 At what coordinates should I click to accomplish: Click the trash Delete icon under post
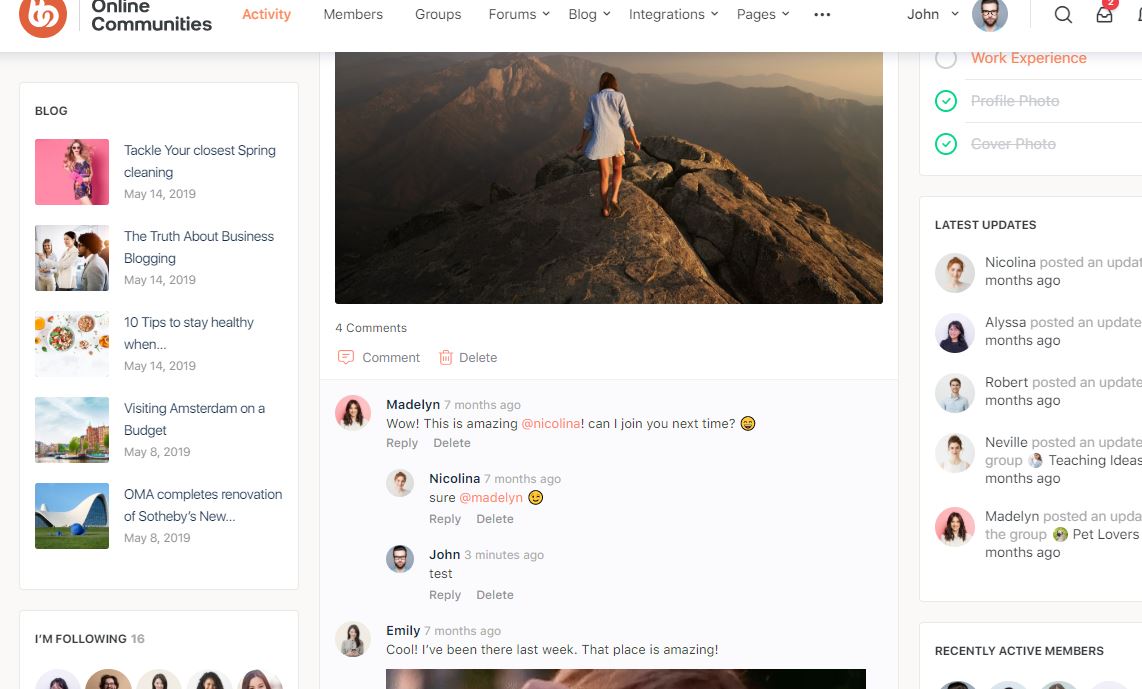[446, 358]
